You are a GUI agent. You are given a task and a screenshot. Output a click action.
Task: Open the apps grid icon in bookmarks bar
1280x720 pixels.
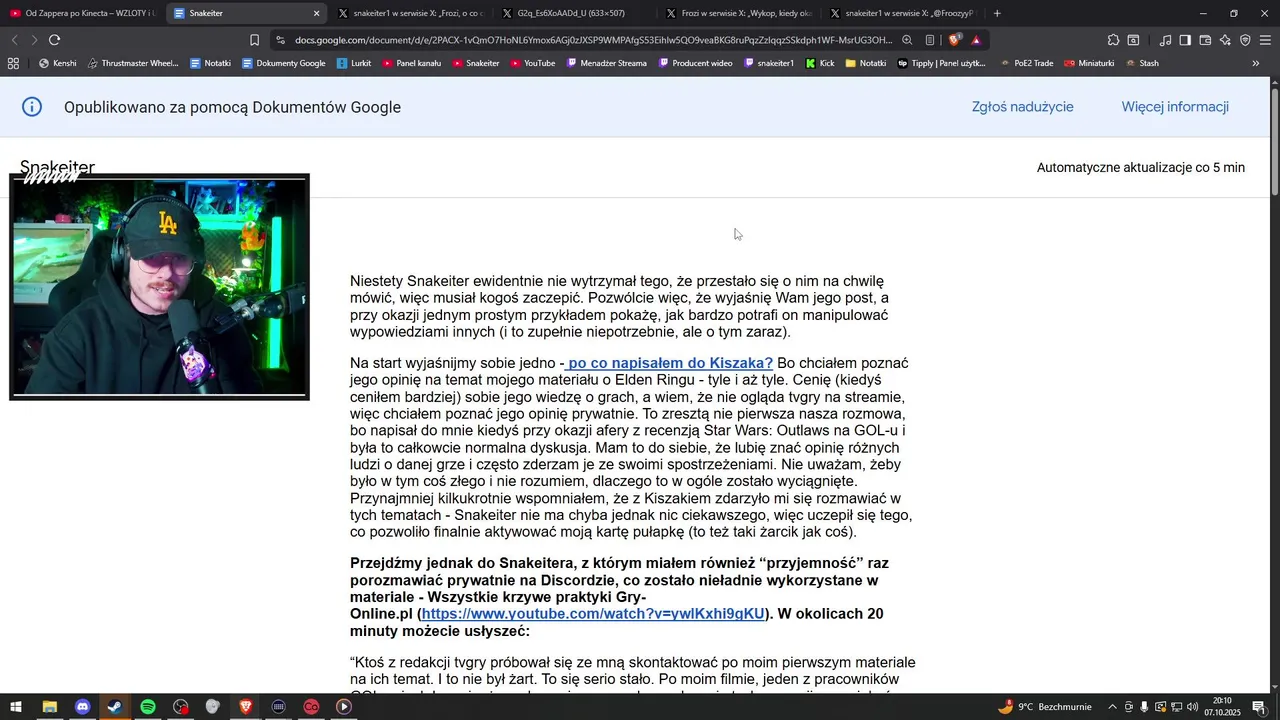[13, 63]
